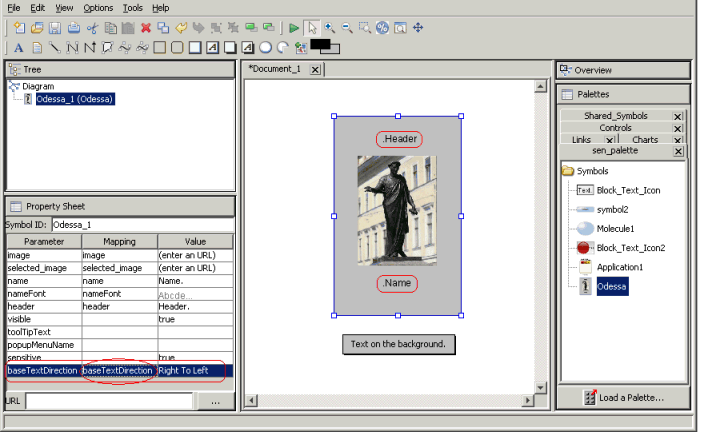Image resolution: width=701 pixels, height=435 pixels.
Task: Close the Shared_Symbols palette tab
Action: coord(677,116)
